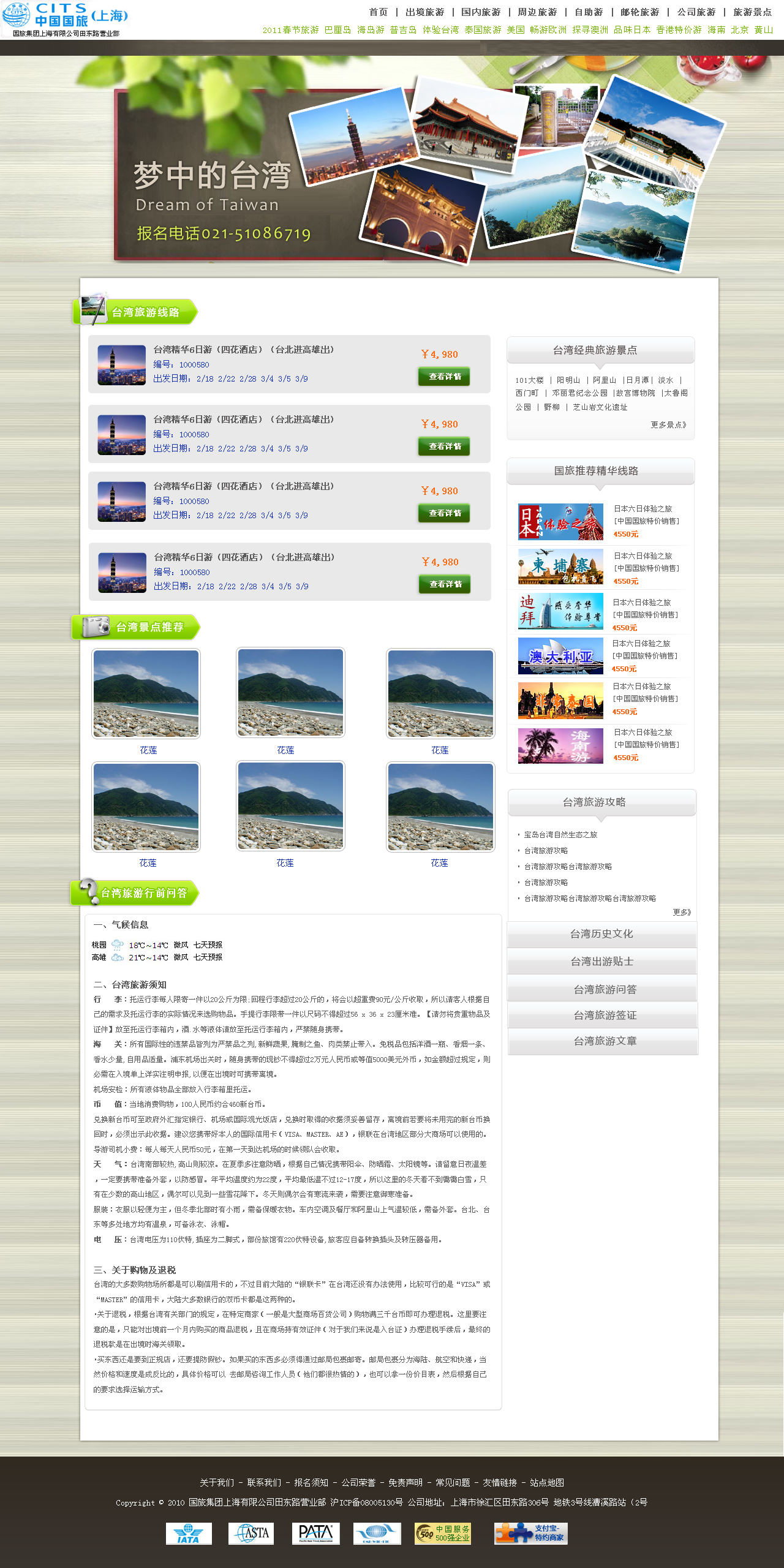Open the 迪拜 route banner

560,611
